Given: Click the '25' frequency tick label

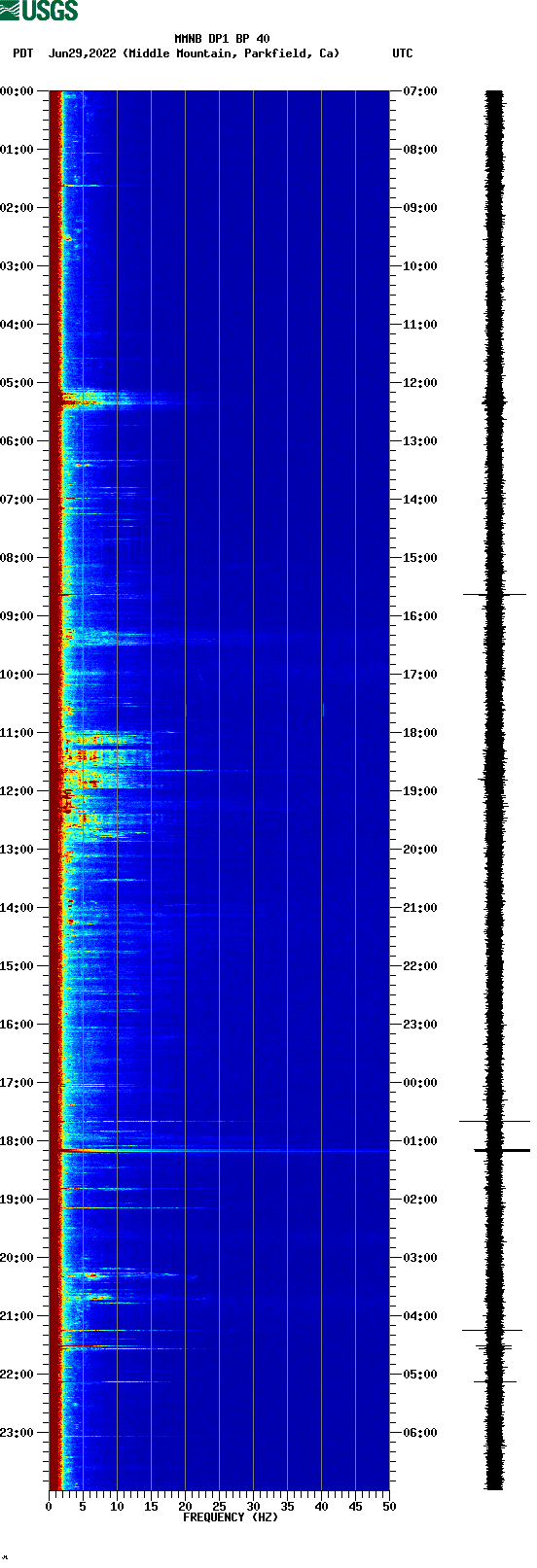Looking at the screenshot, I should coord(219,1507).
